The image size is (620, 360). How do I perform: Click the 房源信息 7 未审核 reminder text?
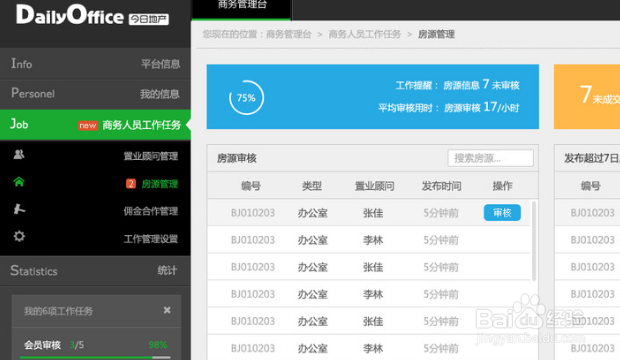[481, 85]
